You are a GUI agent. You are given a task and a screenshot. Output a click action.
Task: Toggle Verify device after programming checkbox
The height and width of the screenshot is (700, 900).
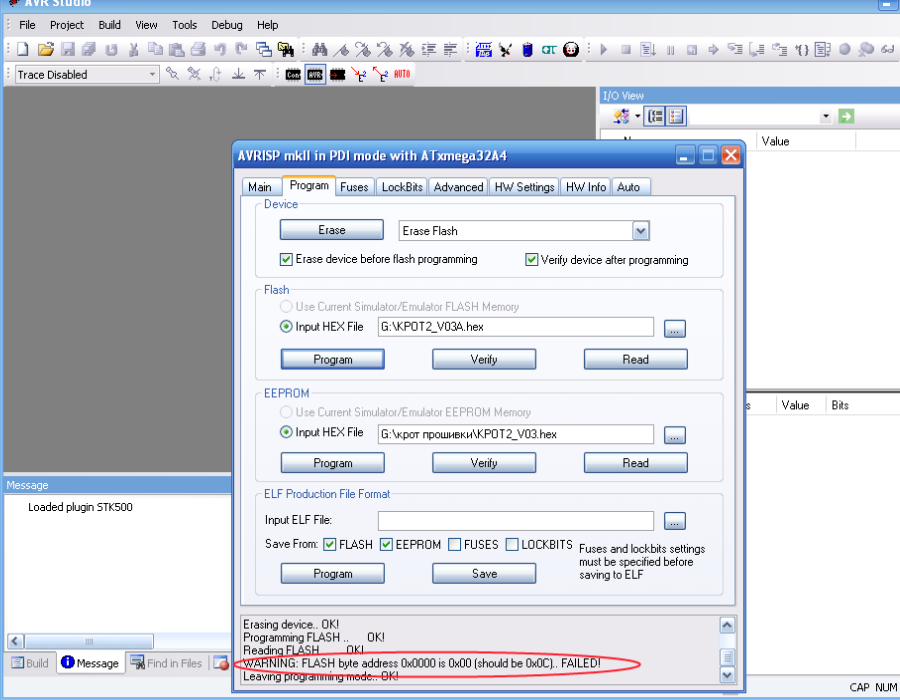(531, 260)
